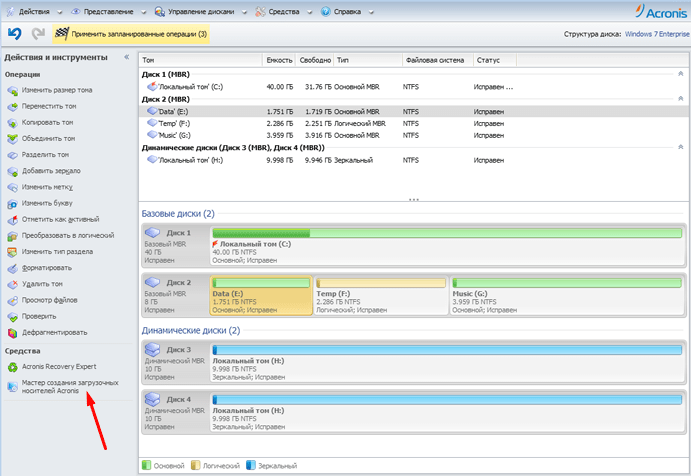Select the 'Temp' (F:) volume row
The width and height of the screenshot is (691, 476).
coord(413,123)
